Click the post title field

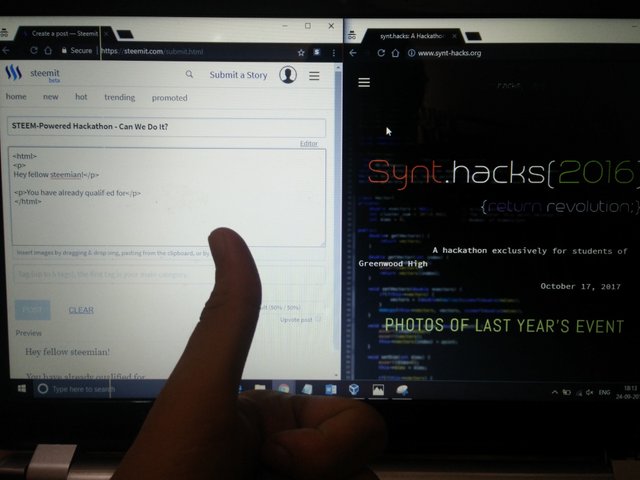(x=167, y=127)
